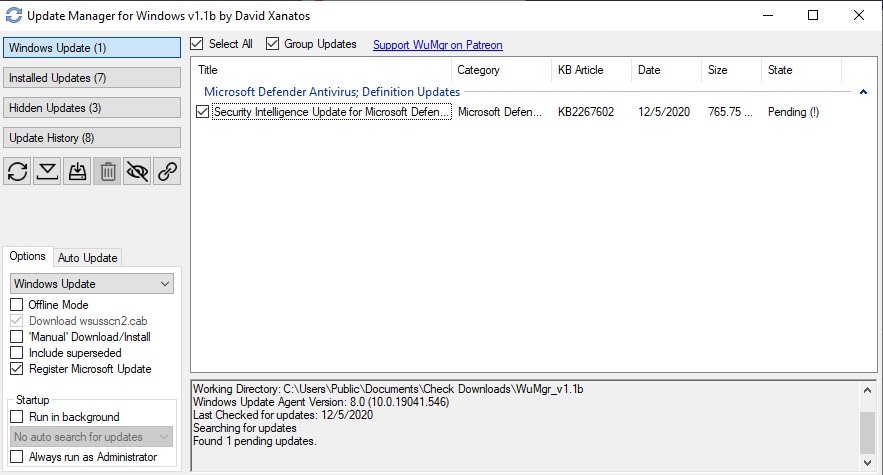This screenshot has height=475, width=883.
Task: Click the Last Checked for updates log line
Action: [x=283, y=415]
